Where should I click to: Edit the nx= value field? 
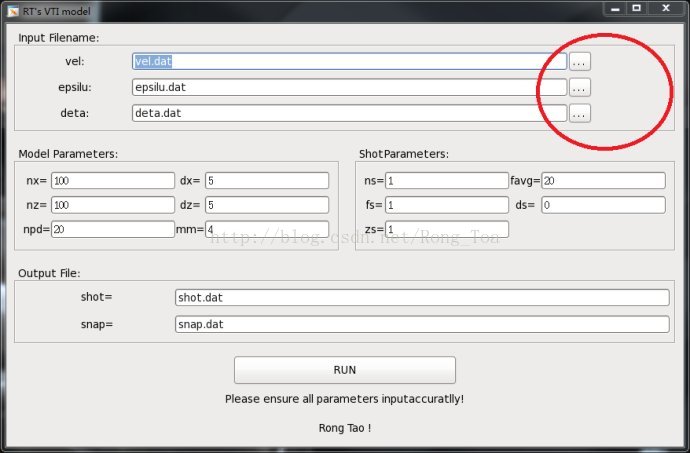(x=113, y=180)
